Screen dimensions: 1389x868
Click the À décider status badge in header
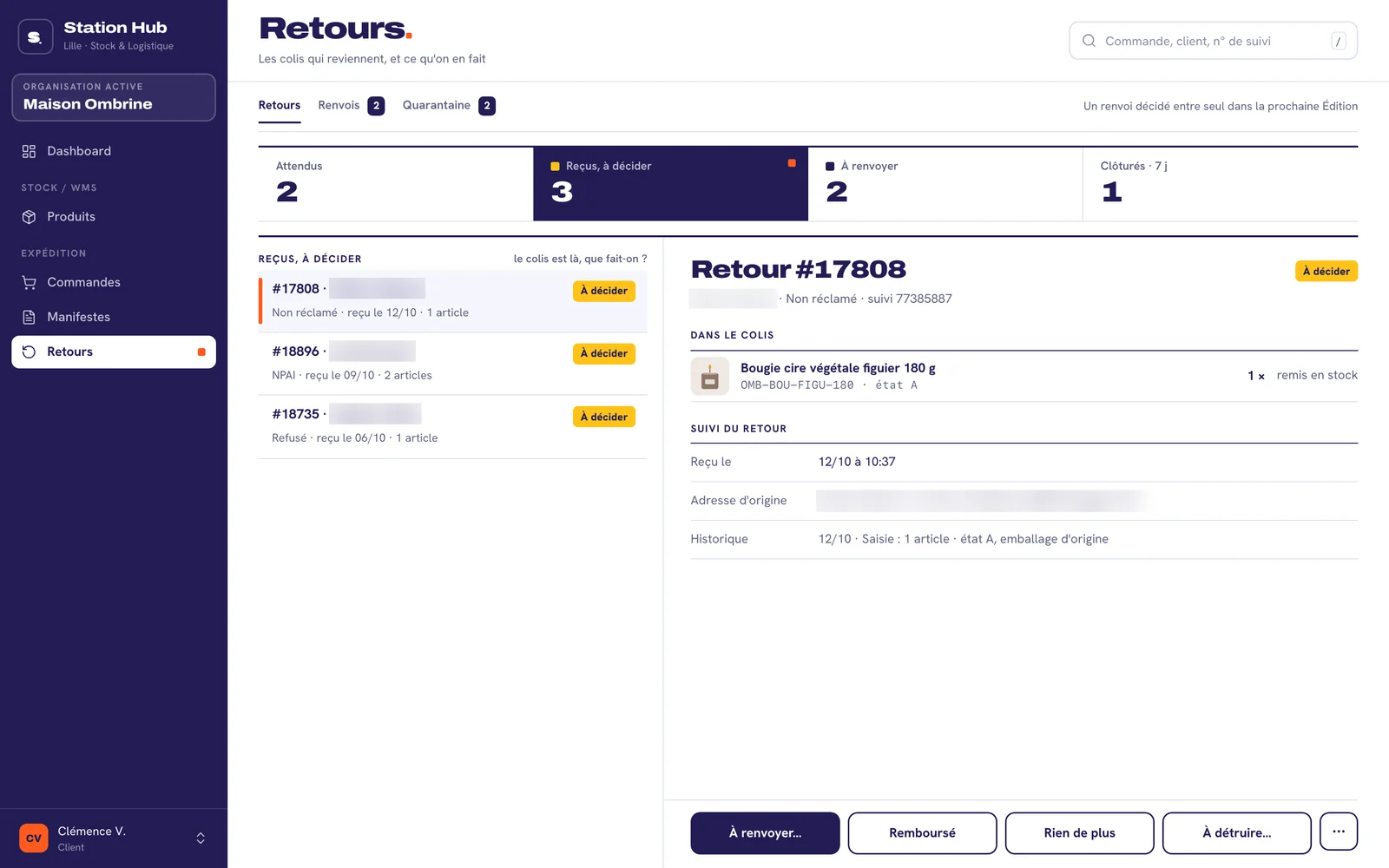pos(1326,271)
